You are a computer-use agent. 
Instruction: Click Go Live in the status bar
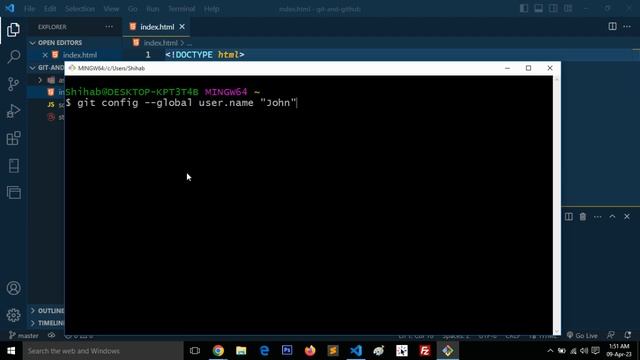point(582,336)
